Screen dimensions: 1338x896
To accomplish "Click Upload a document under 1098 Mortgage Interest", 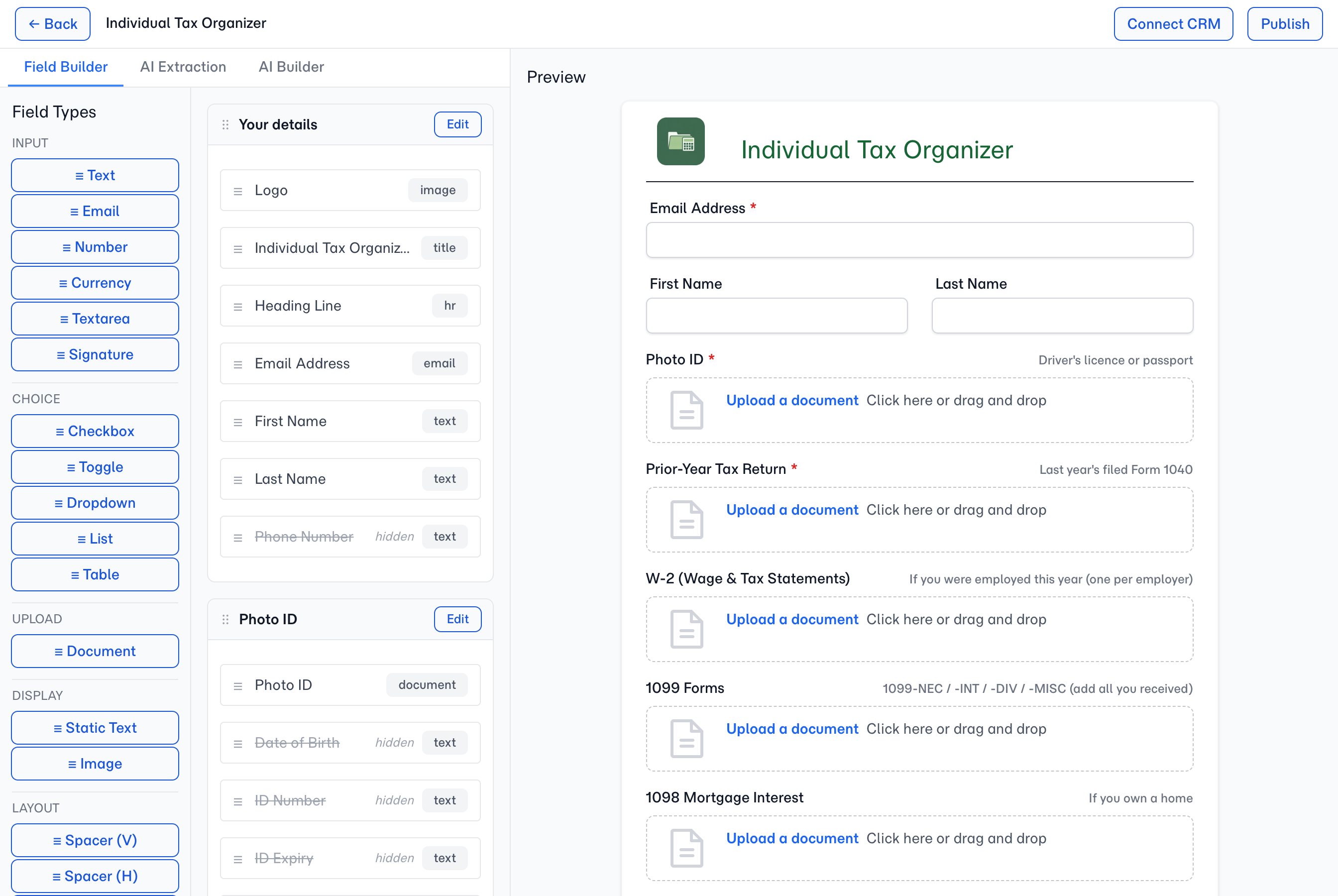I will (792, 839).
